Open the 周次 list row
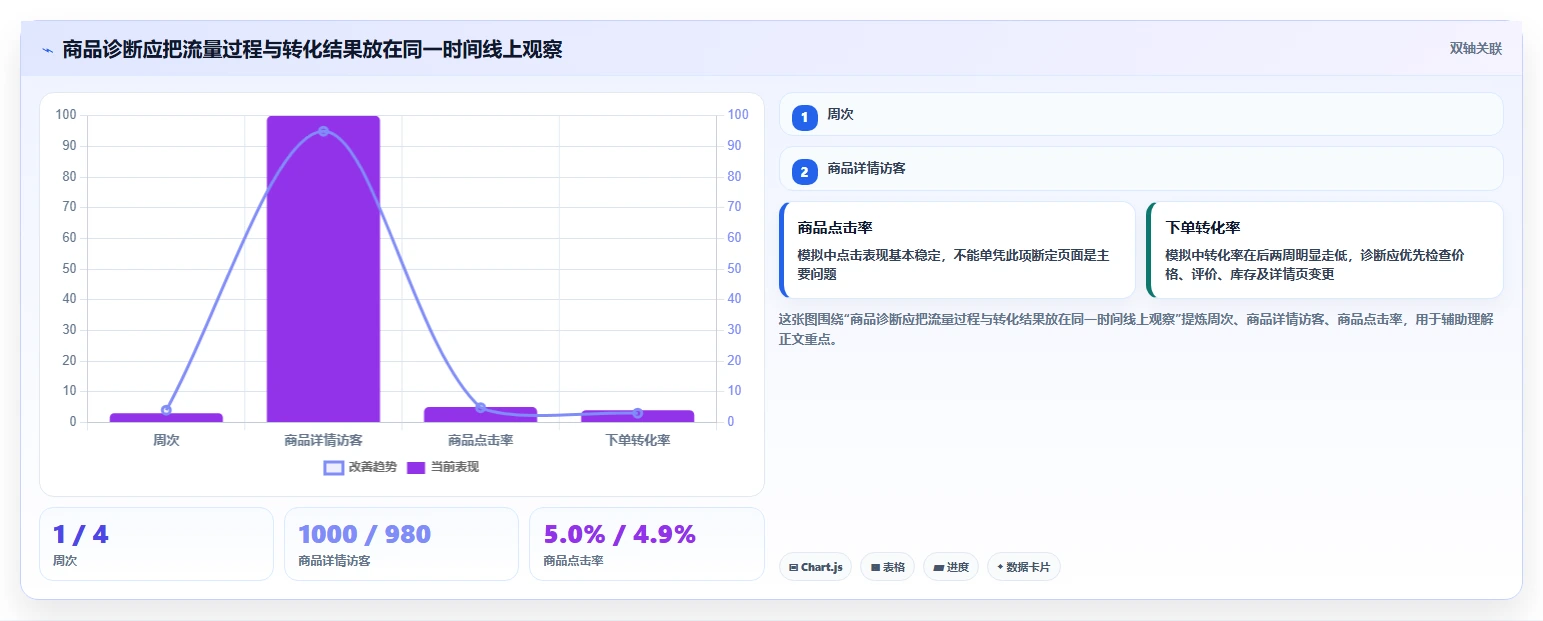This screenshot has width=1543, height=621. [1141, 114]
